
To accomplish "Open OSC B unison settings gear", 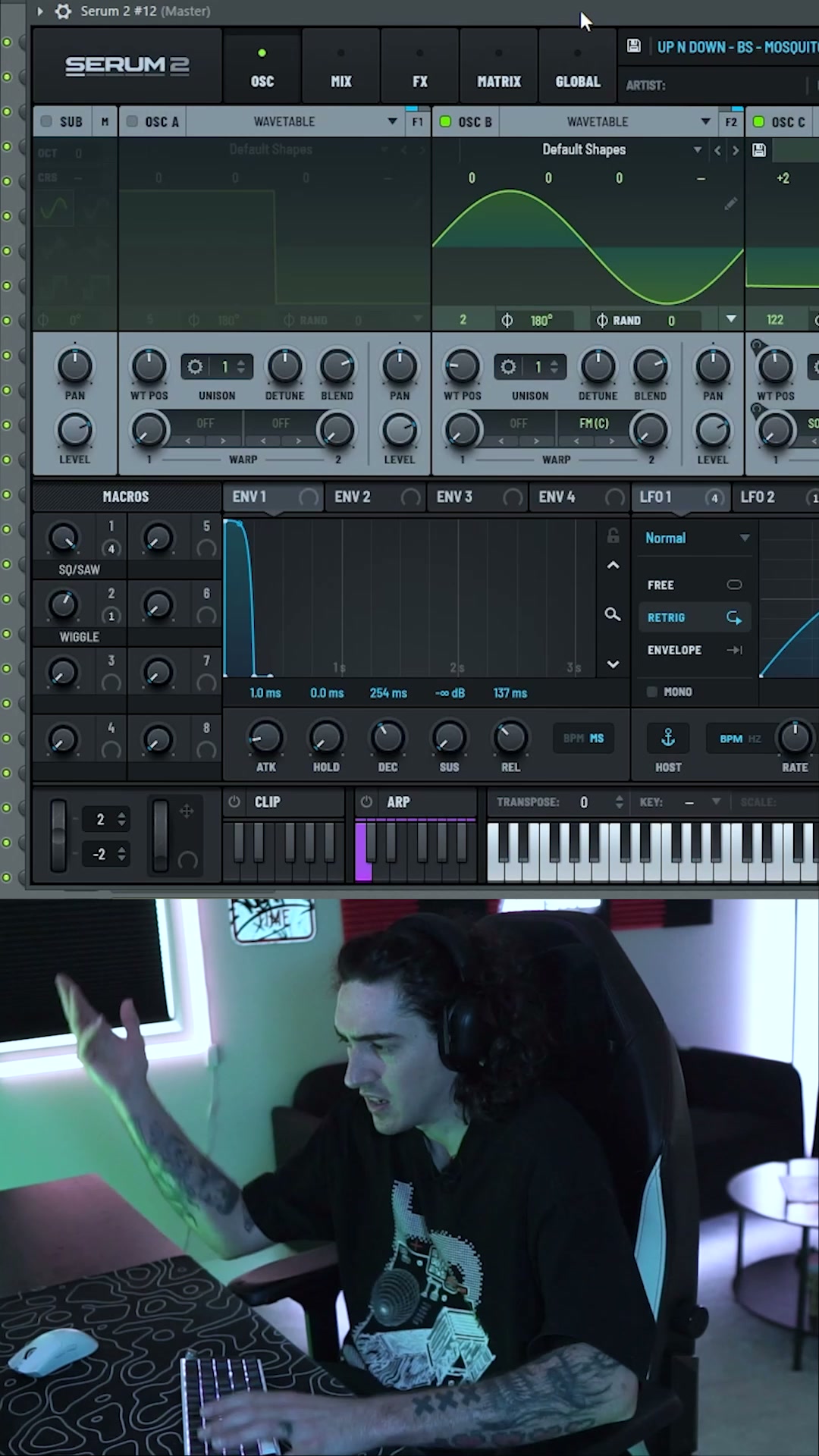I will (x=508, y=367).
